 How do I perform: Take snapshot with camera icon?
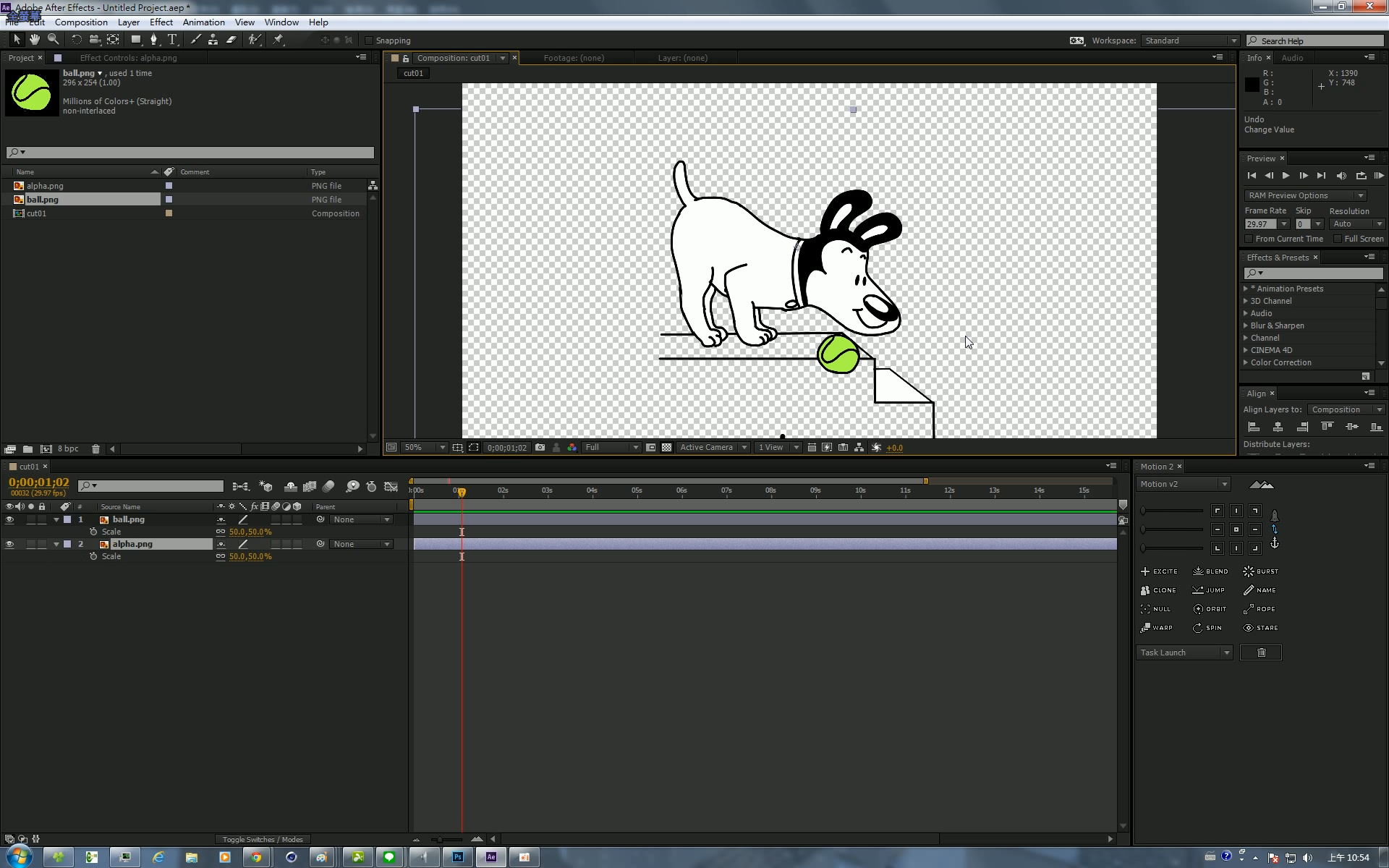point(540,448)
